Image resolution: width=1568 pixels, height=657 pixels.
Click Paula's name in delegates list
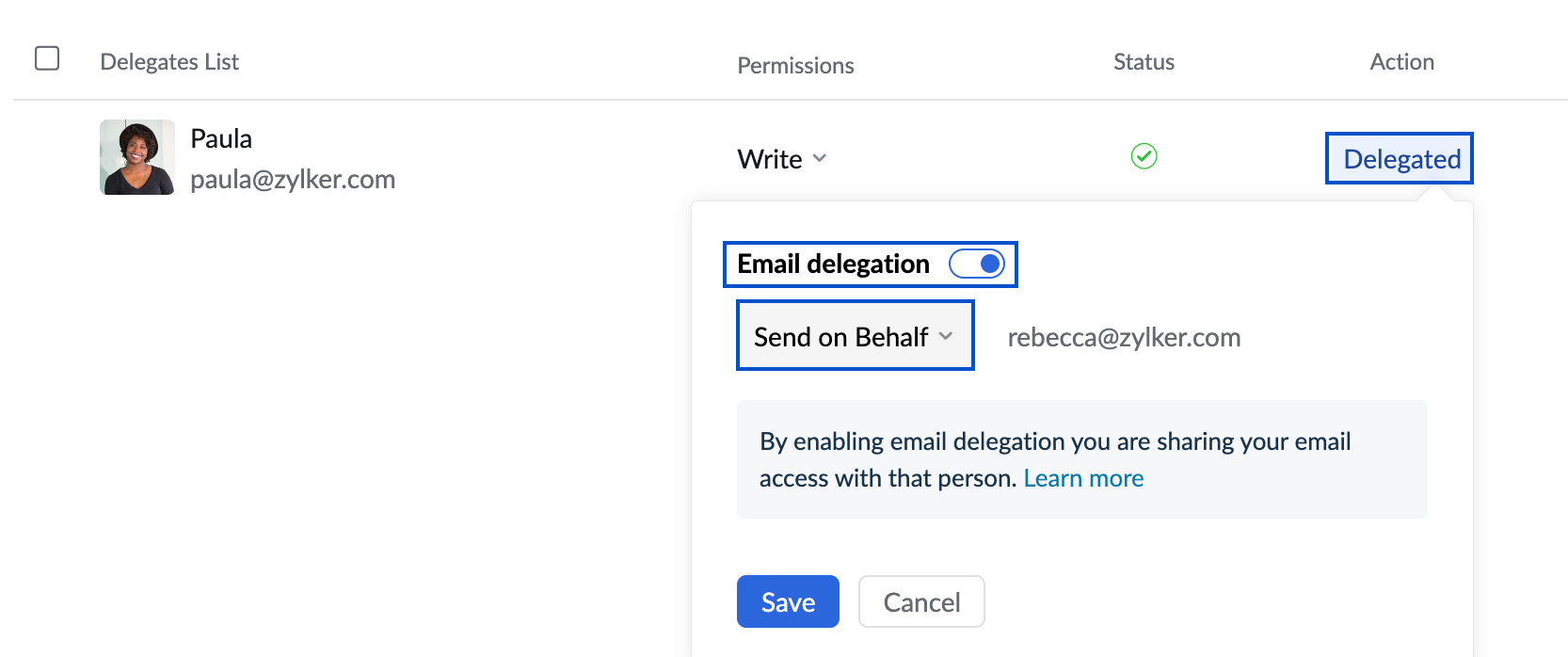221,138
